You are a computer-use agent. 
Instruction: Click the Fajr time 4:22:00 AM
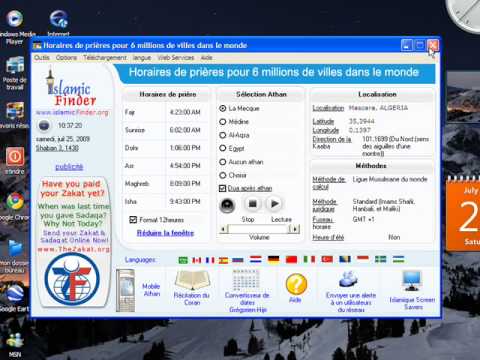(185, 112)
